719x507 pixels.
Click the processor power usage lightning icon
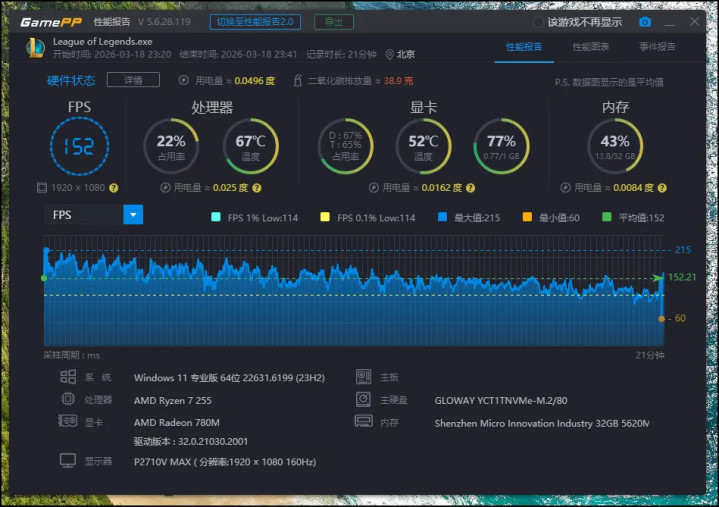(x=165, y=188)
